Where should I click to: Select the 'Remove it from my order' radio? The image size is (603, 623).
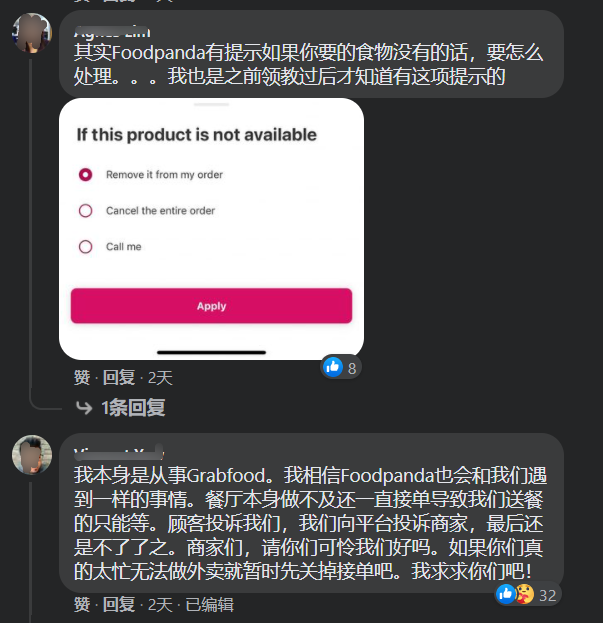[85, 174]
